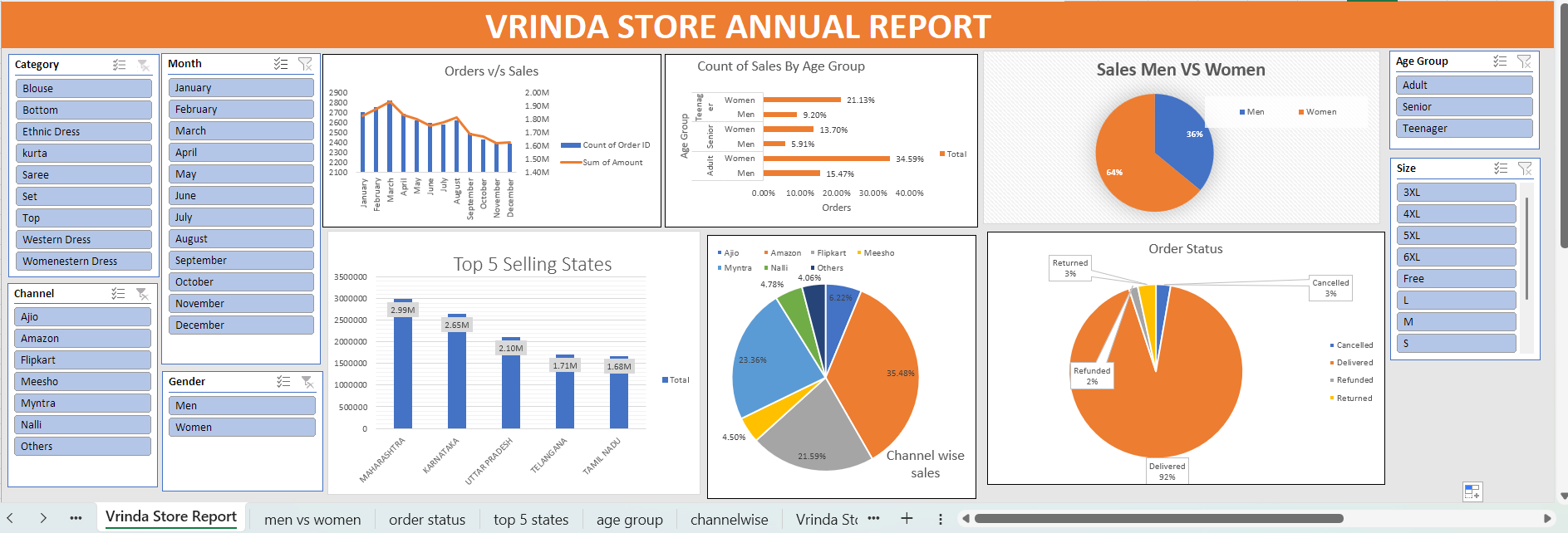Toggle multi-select on Channel slicer
The image size is (1568, 533).
[x=119, y=294]
